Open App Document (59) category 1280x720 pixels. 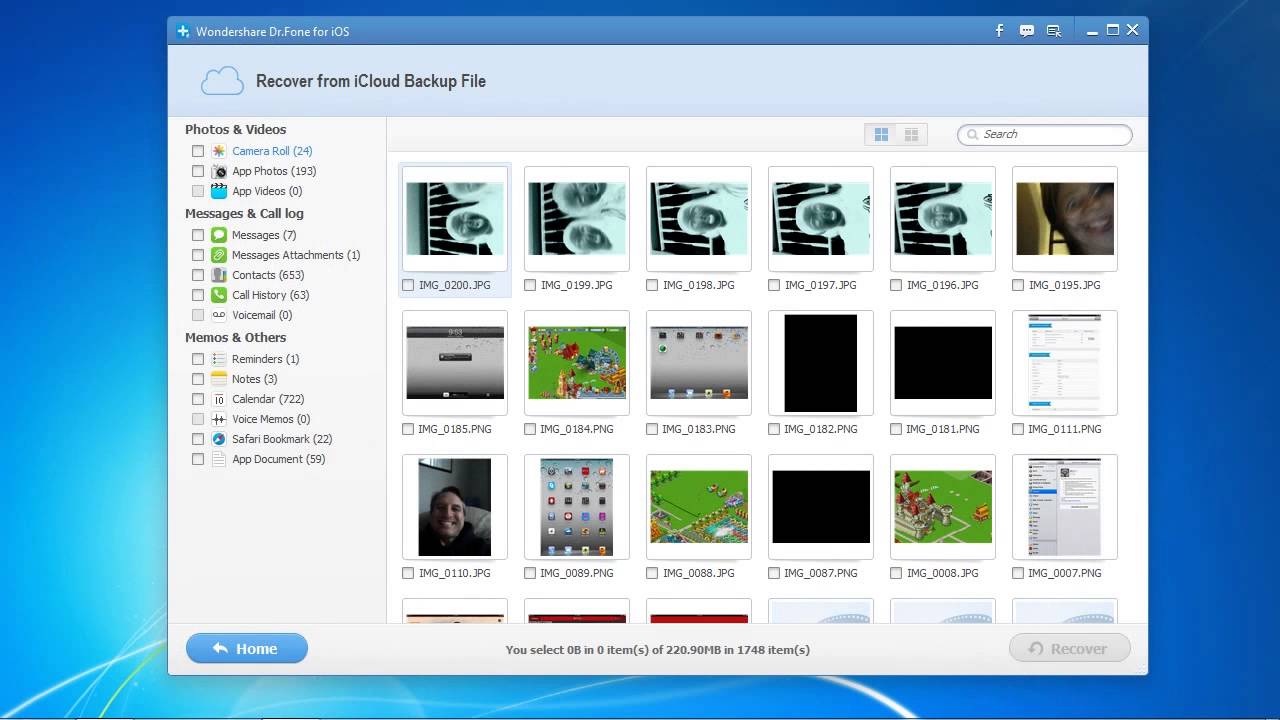279,459
